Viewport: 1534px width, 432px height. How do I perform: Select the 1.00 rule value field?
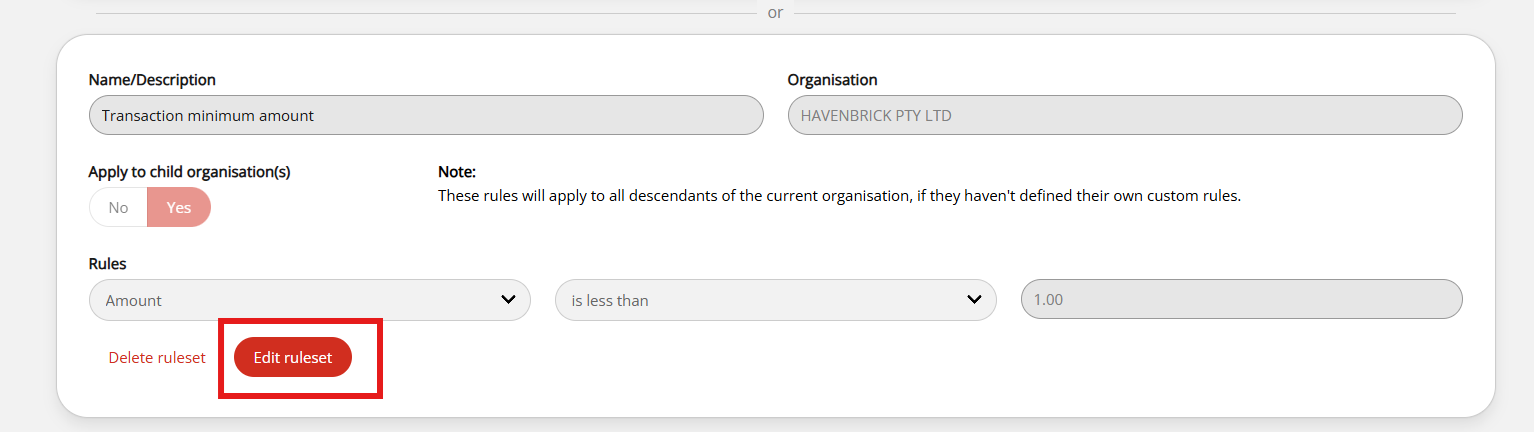point(1242,299)
